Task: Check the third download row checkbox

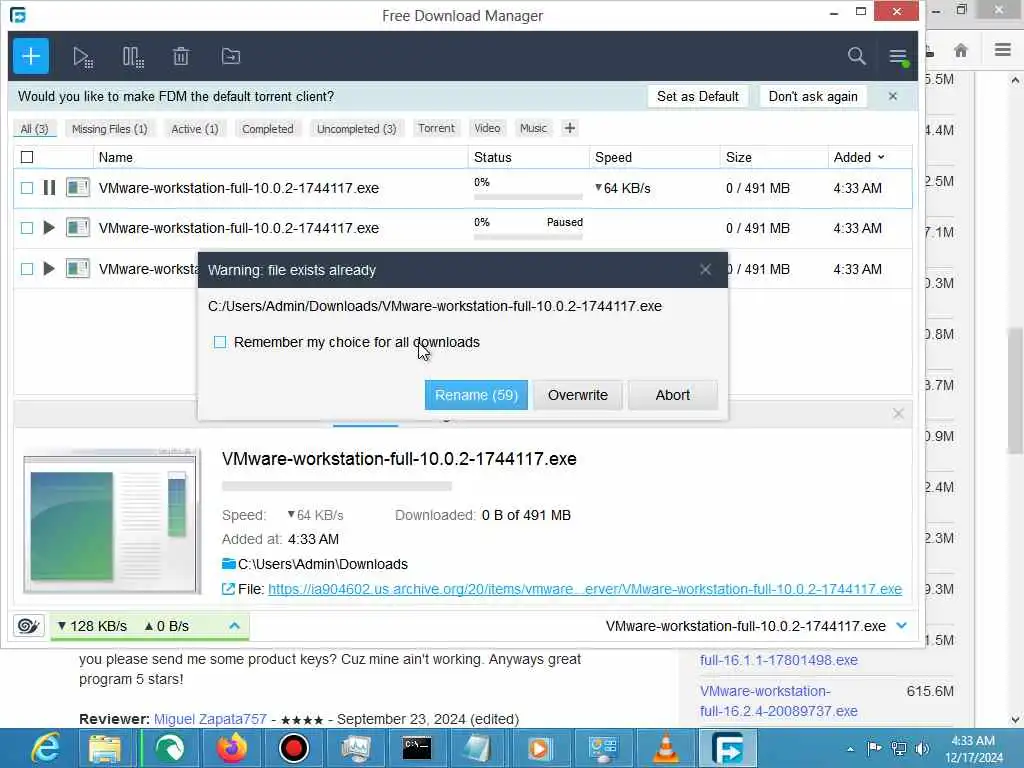Action: tap(27, 268)
